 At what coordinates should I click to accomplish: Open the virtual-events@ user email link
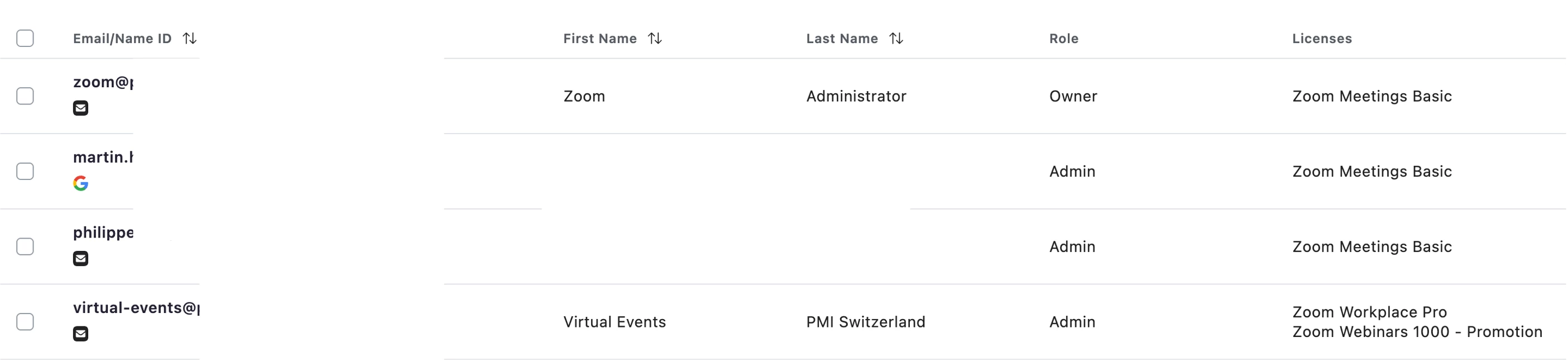(x=136, y=308)
